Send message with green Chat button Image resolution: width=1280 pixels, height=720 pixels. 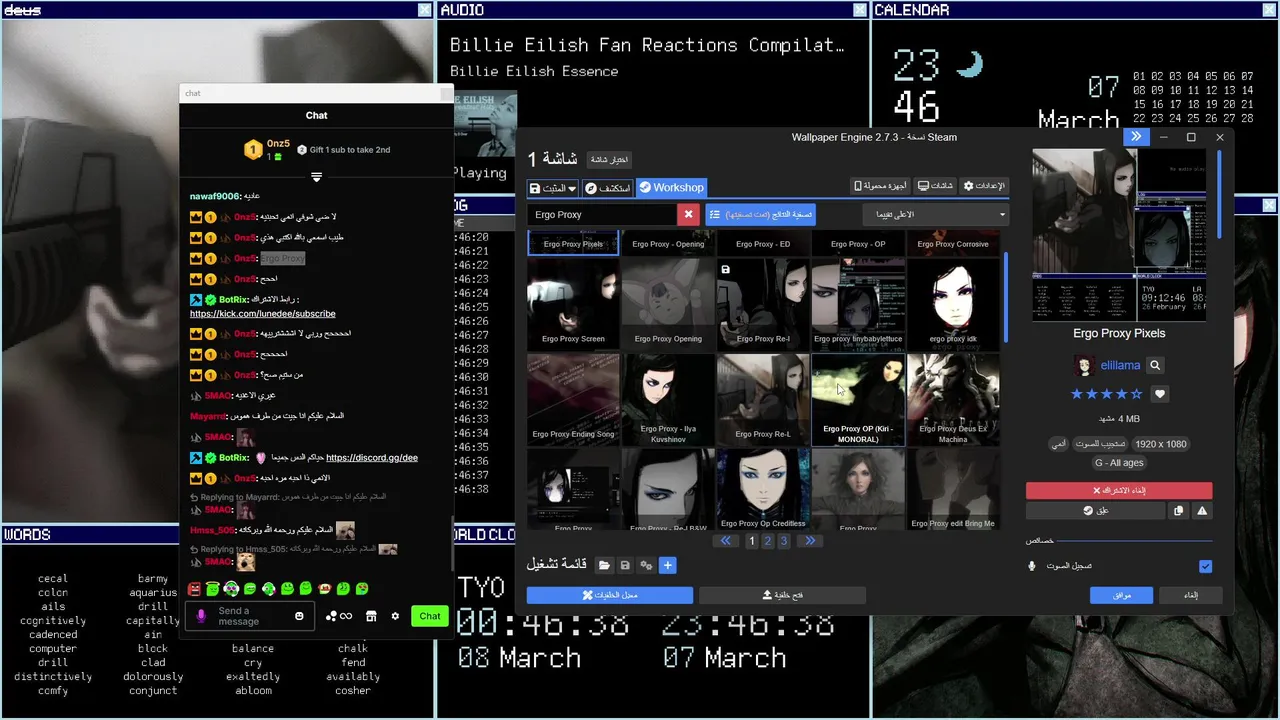pos(430,616)
